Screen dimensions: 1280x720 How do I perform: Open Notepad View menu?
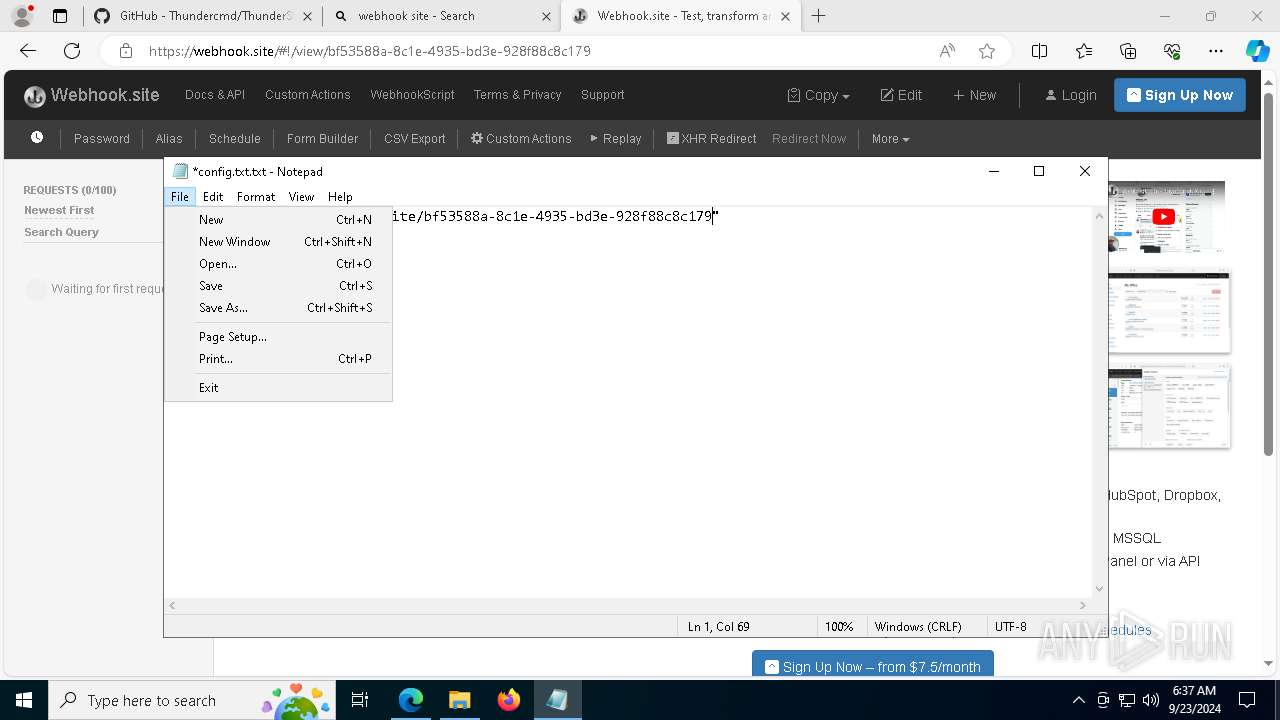coord(301,197)
